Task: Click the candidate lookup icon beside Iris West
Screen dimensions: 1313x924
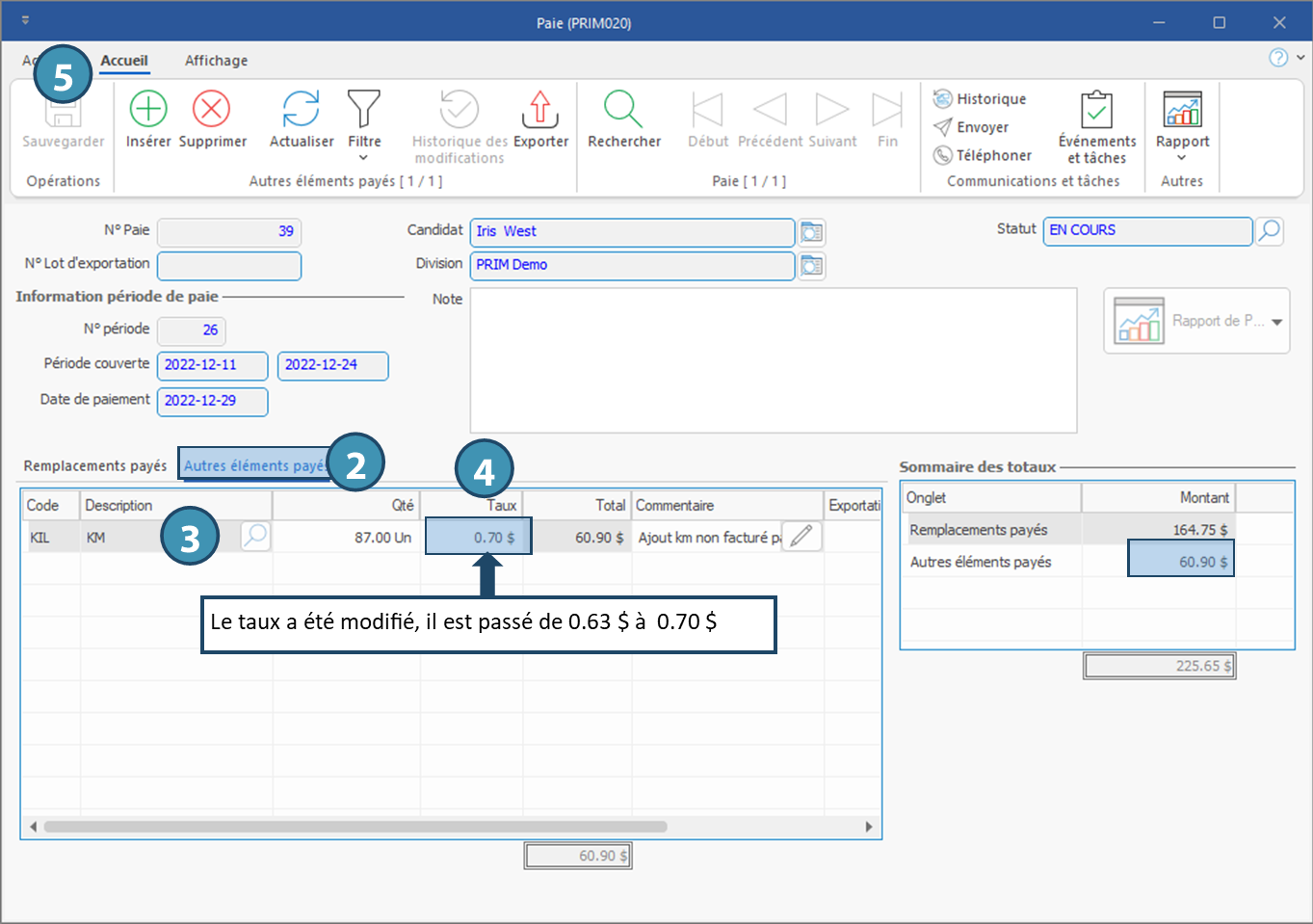Action: 812,232
